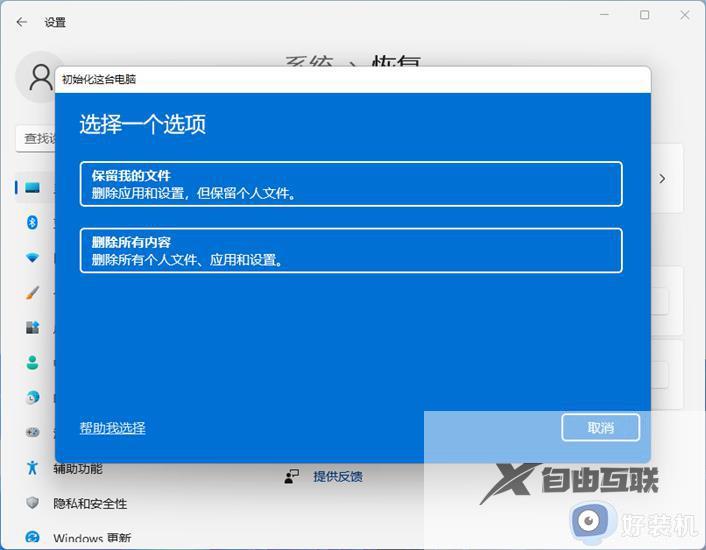Select Windows 更新 in the sidebar
The width and height of the screenshot is (706, 550).
click(92, 538)
